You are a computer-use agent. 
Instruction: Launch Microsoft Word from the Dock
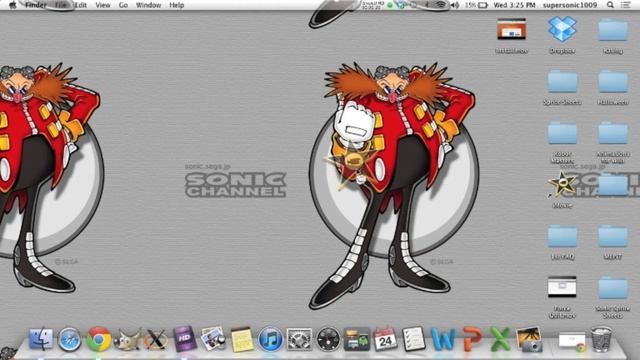coord(443,340)
